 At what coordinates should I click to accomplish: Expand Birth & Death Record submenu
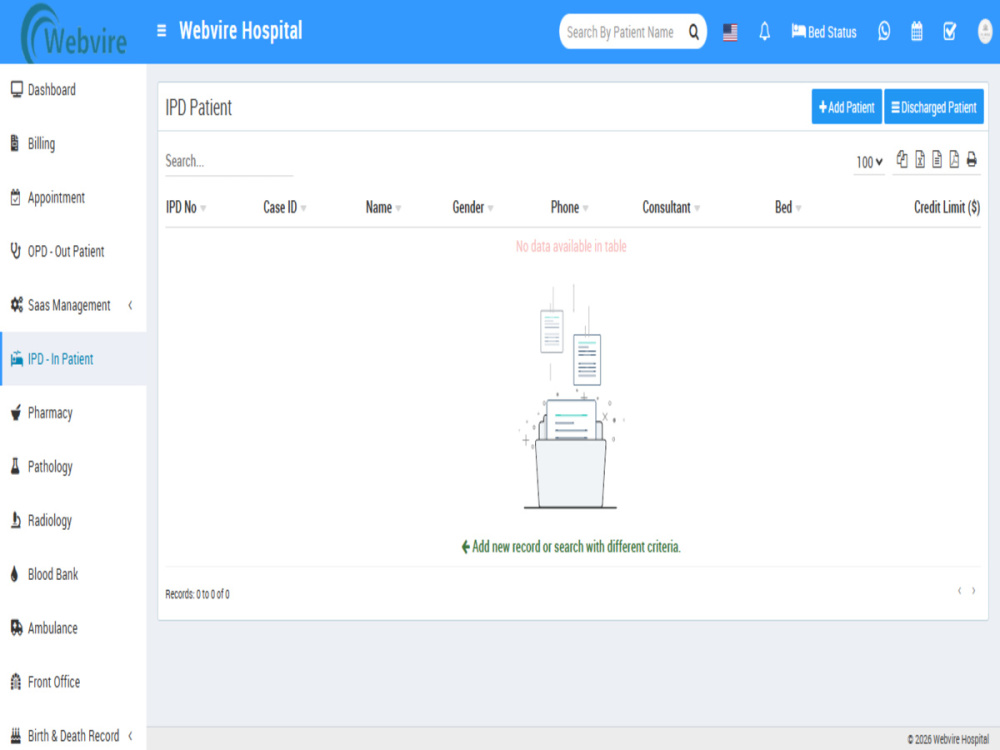pos(73,735)
